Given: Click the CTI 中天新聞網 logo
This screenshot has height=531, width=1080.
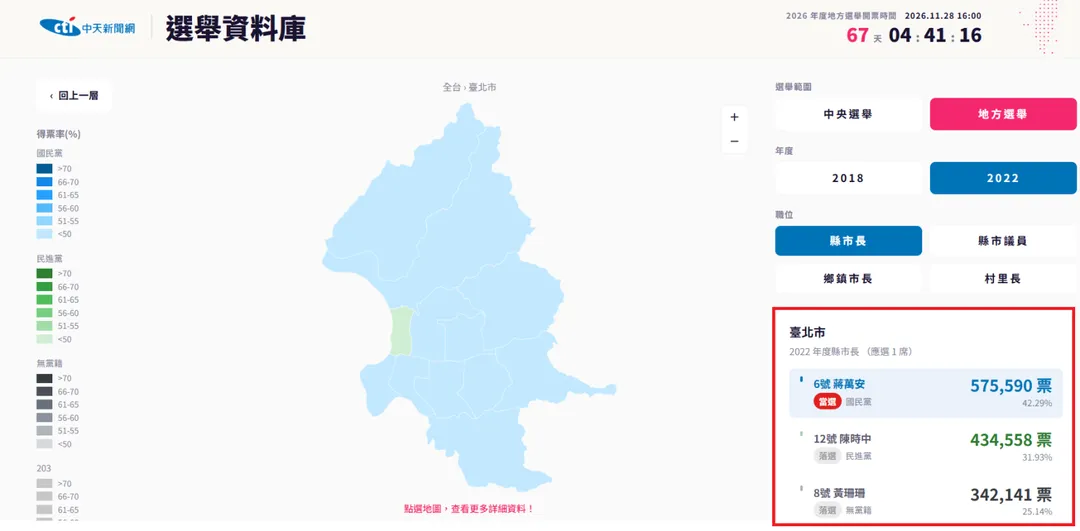Looking at the screenshot, I should pos(87,28).
